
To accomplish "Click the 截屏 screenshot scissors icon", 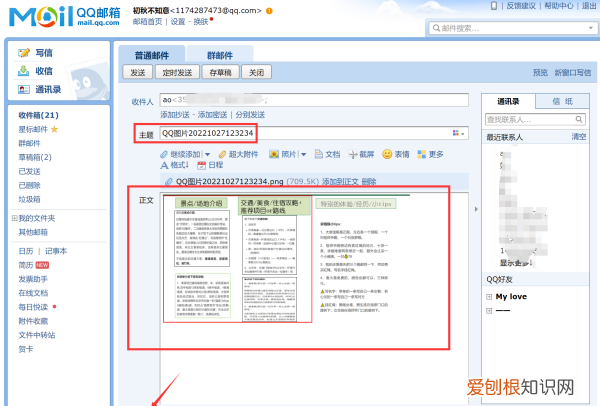I will click(x=353, y=154).
